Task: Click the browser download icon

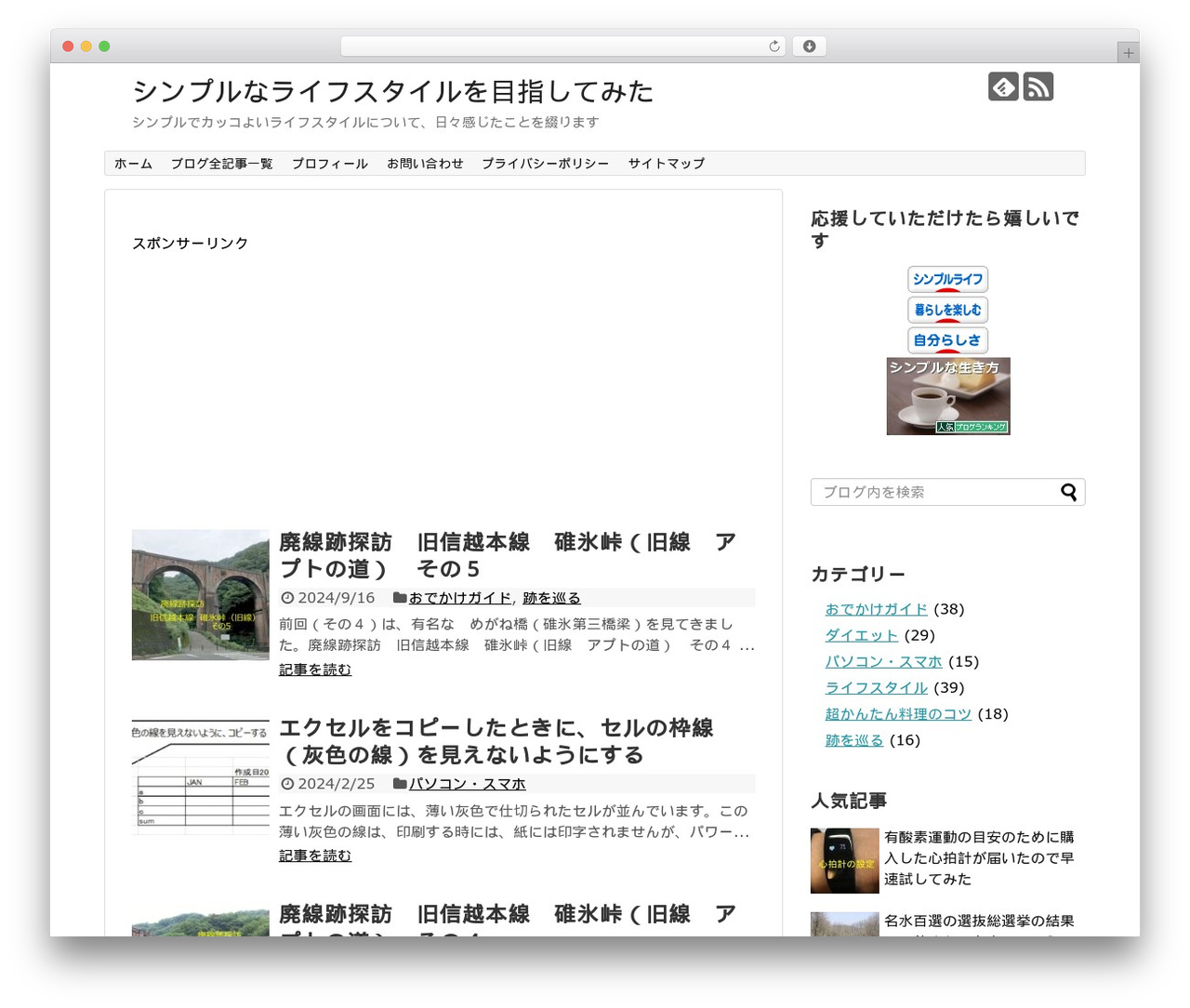Action: (x=809, y=46)
